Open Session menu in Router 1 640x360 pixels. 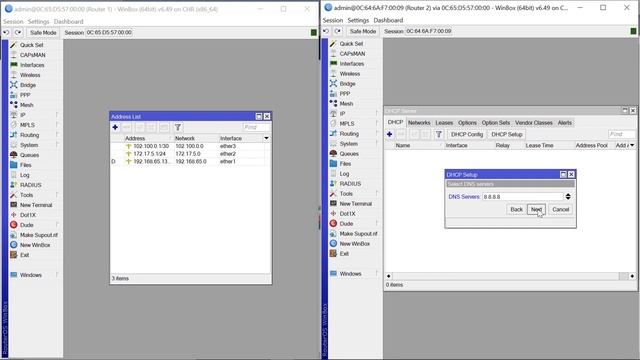click(13, 22)
